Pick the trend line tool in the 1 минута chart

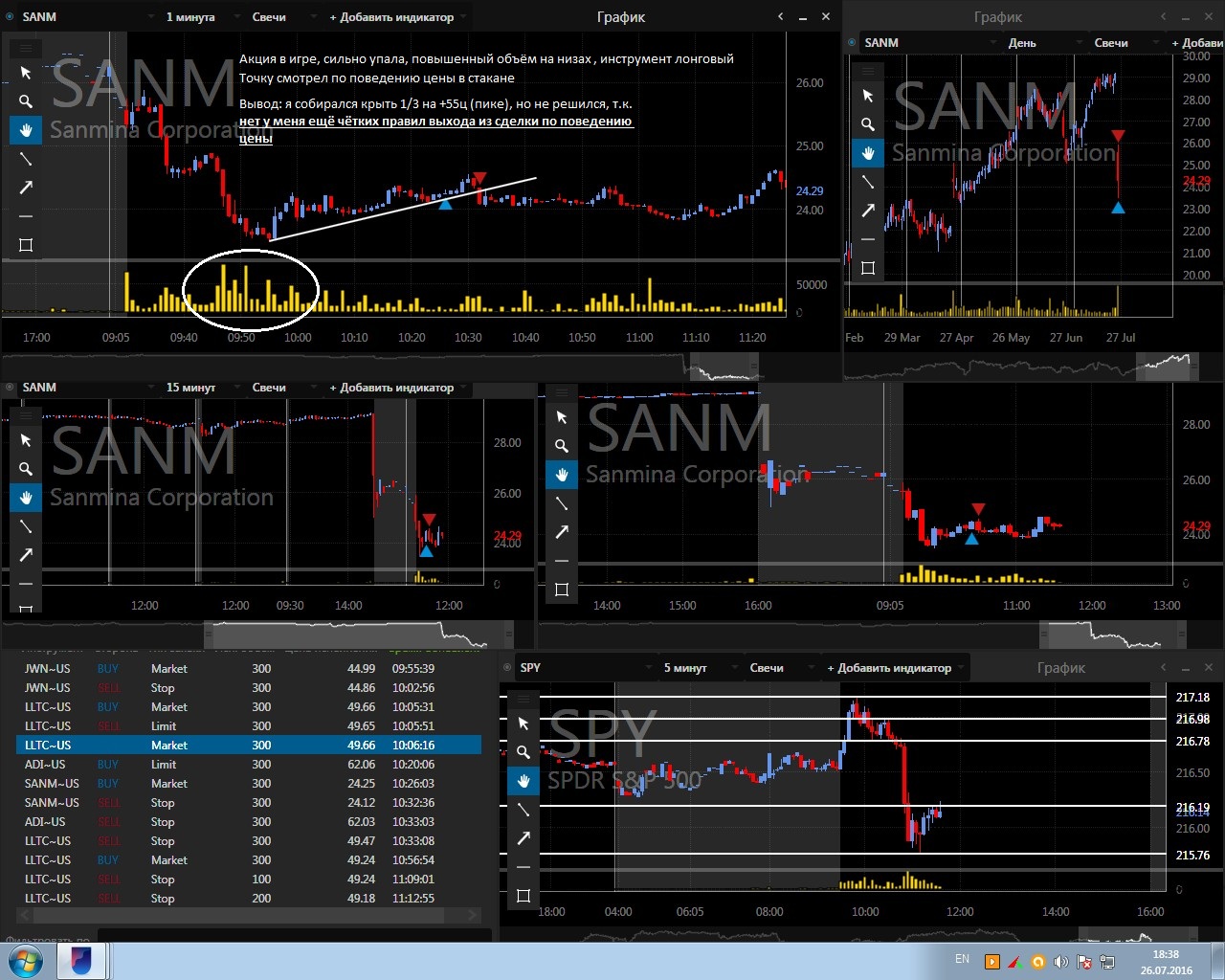click(x=26, y=159)
